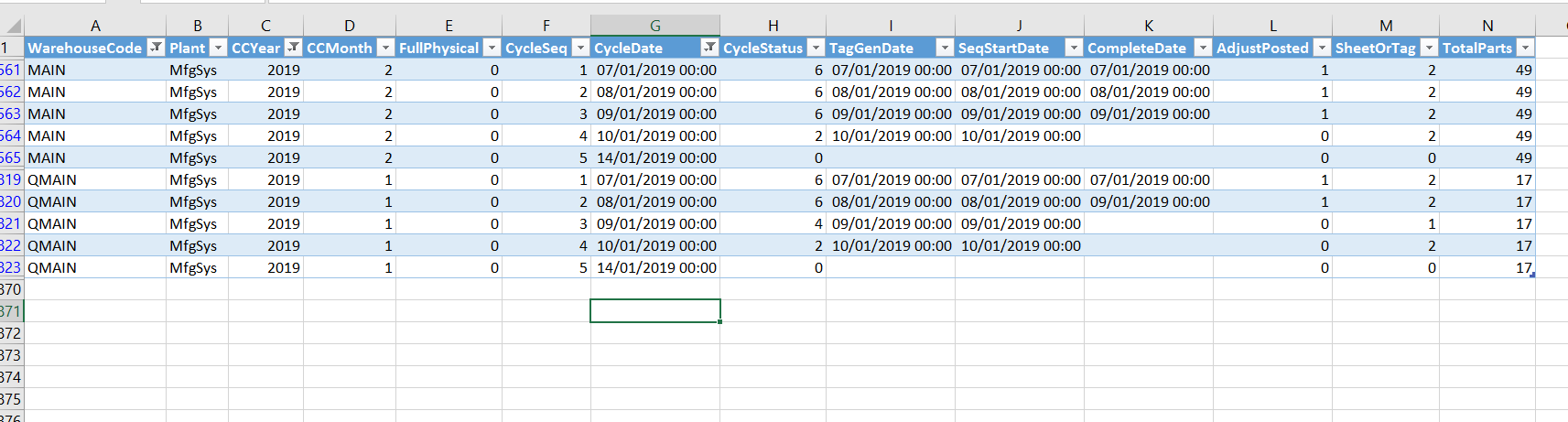Open the CCYear active filter button
The height and width of the screenshot is (422, 1568).
293,48
